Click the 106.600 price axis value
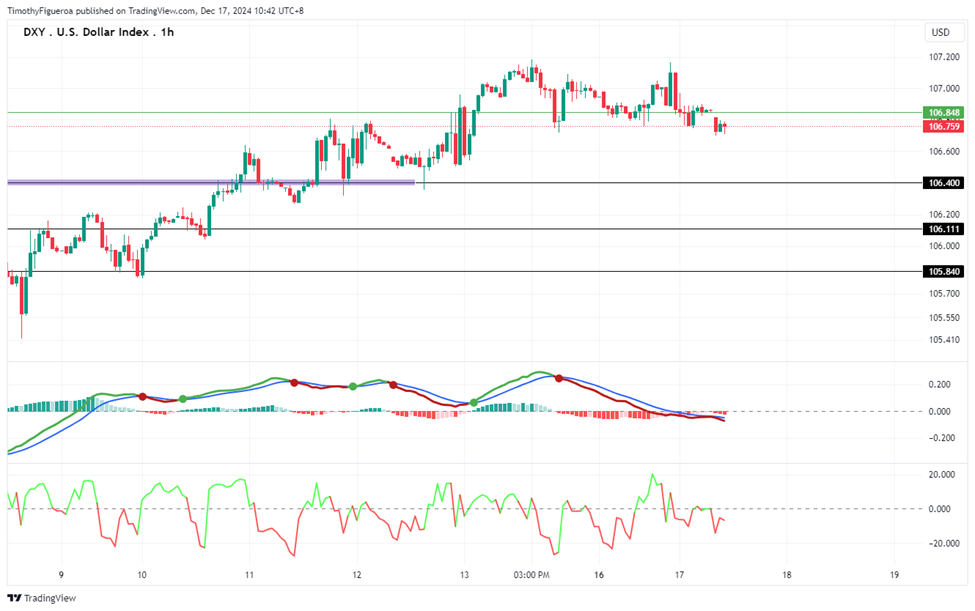 [x=944, y=151]
